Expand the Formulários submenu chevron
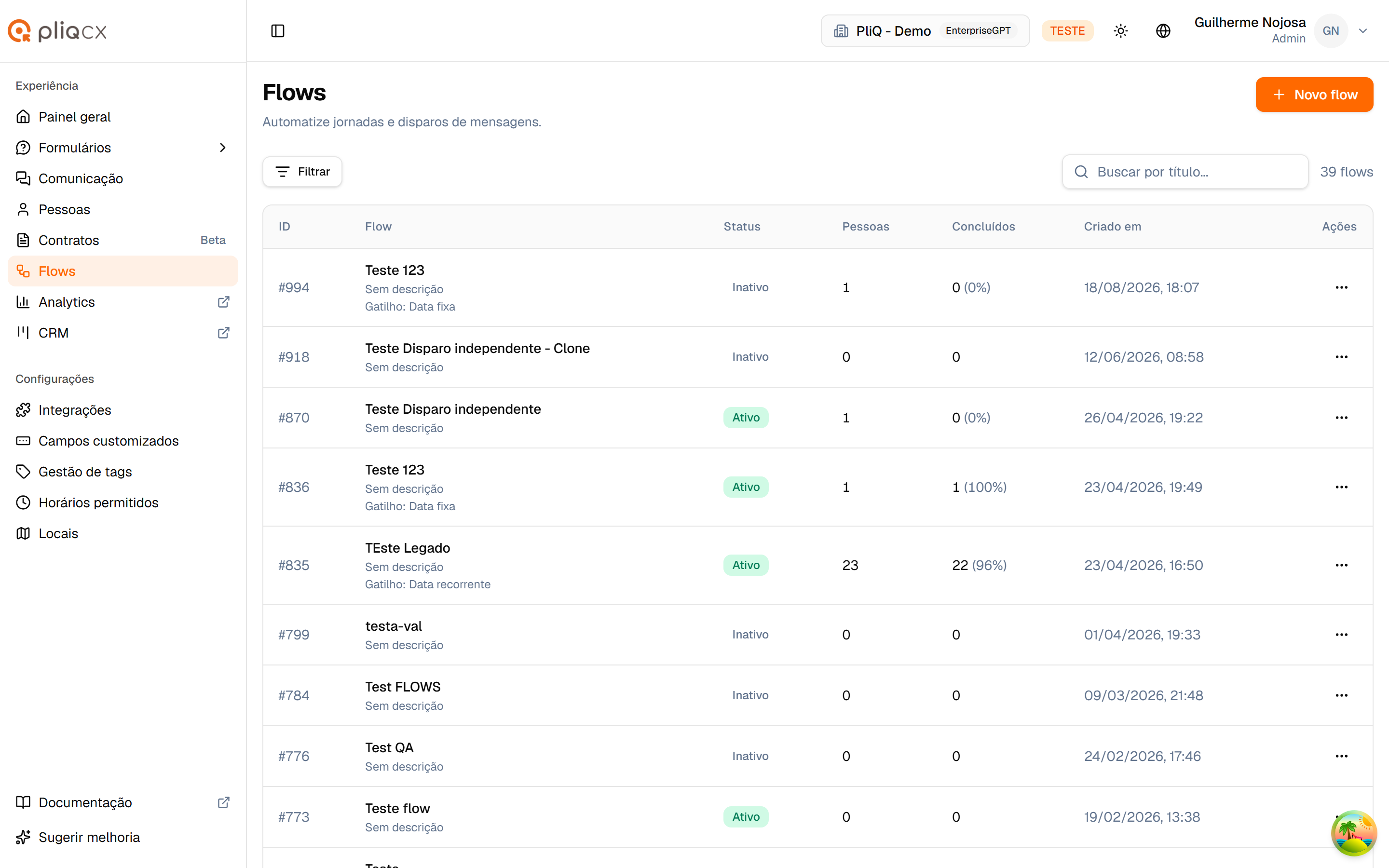 tap(223, 148)
